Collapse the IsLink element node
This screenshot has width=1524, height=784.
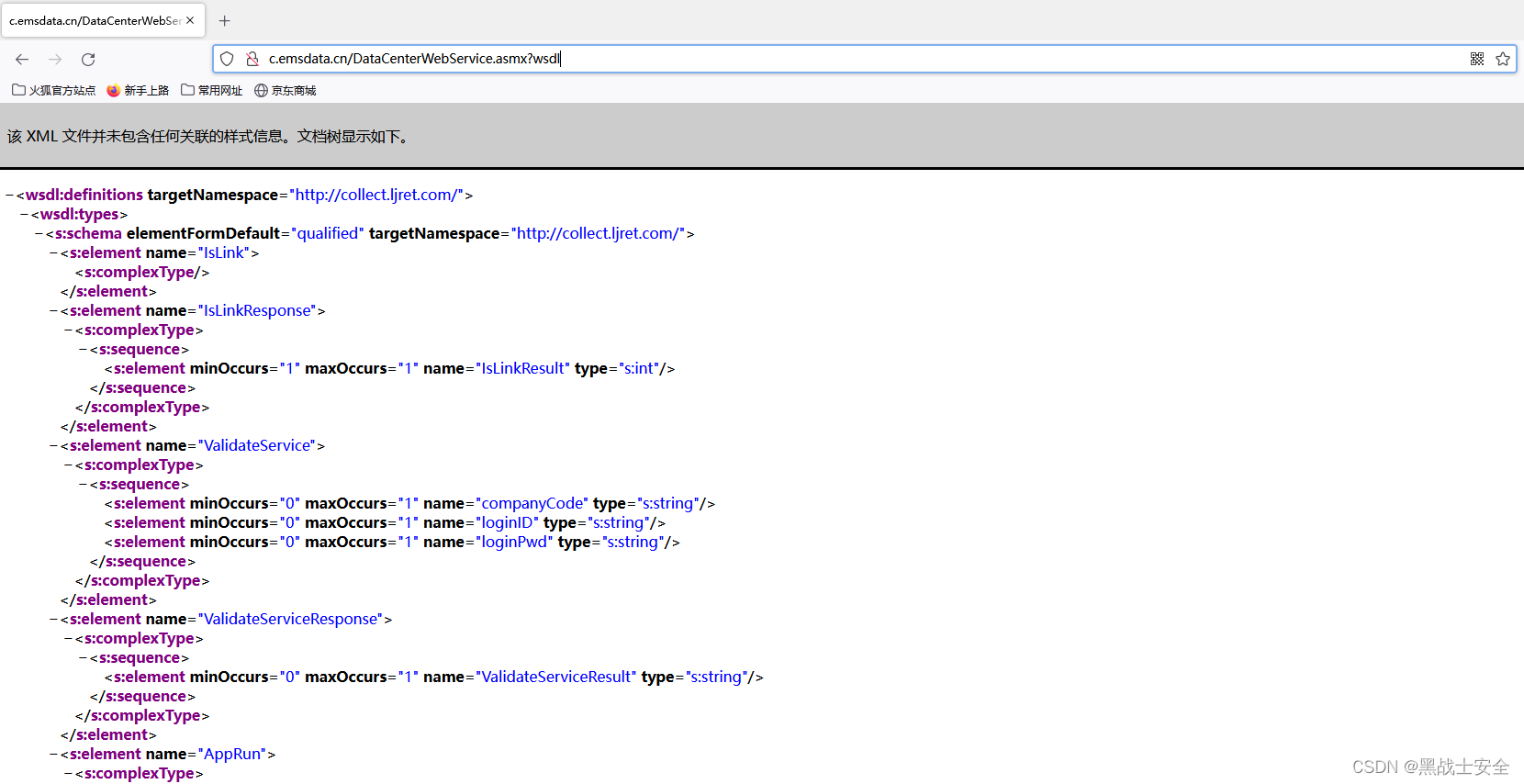[x=54, y=252]
